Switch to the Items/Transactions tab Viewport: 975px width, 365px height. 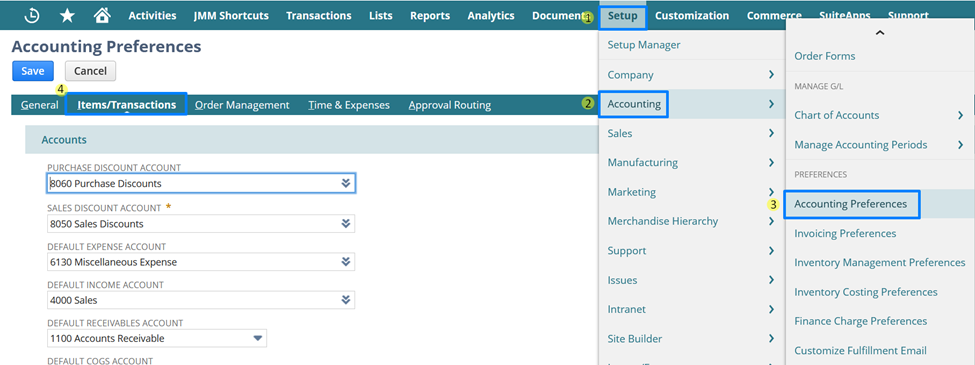[126, 104]
